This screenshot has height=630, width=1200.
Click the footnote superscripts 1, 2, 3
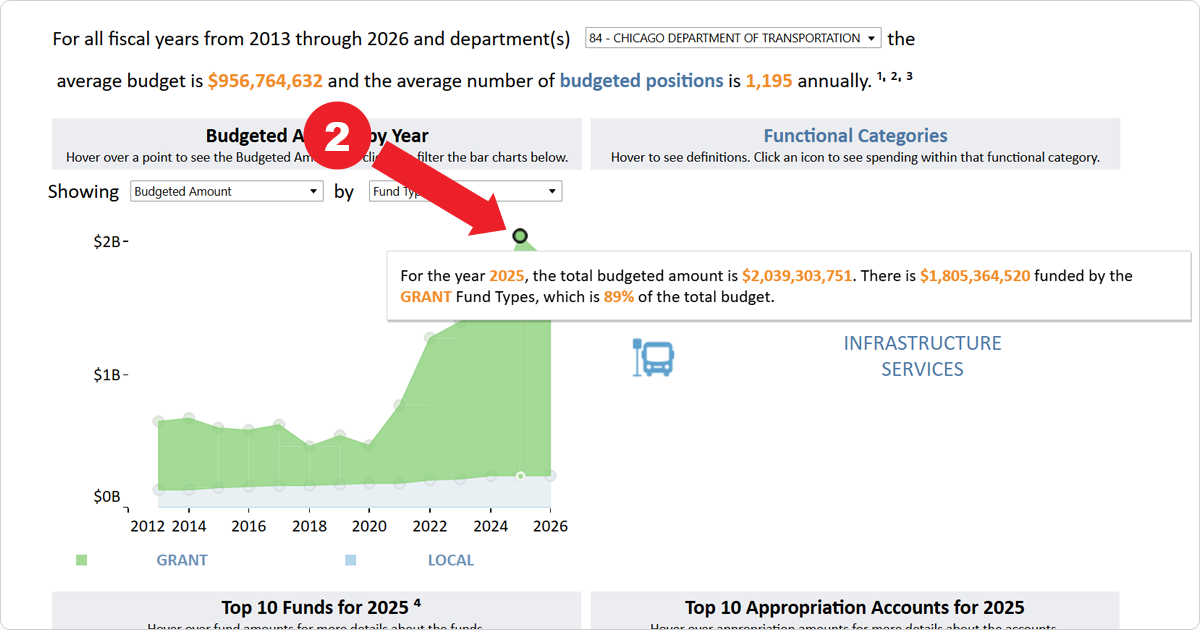click(x=895, y=77)
